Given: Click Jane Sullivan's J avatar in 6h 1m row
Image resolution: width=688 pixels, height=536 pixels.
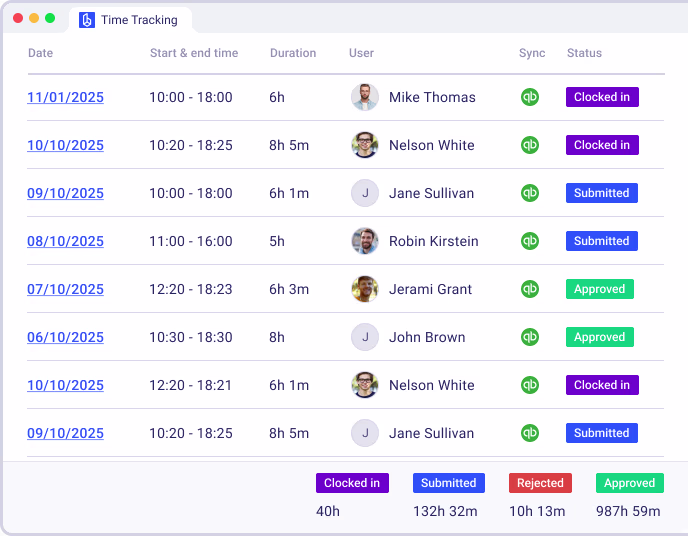Looking at the screenshot, I should (365, 193).
